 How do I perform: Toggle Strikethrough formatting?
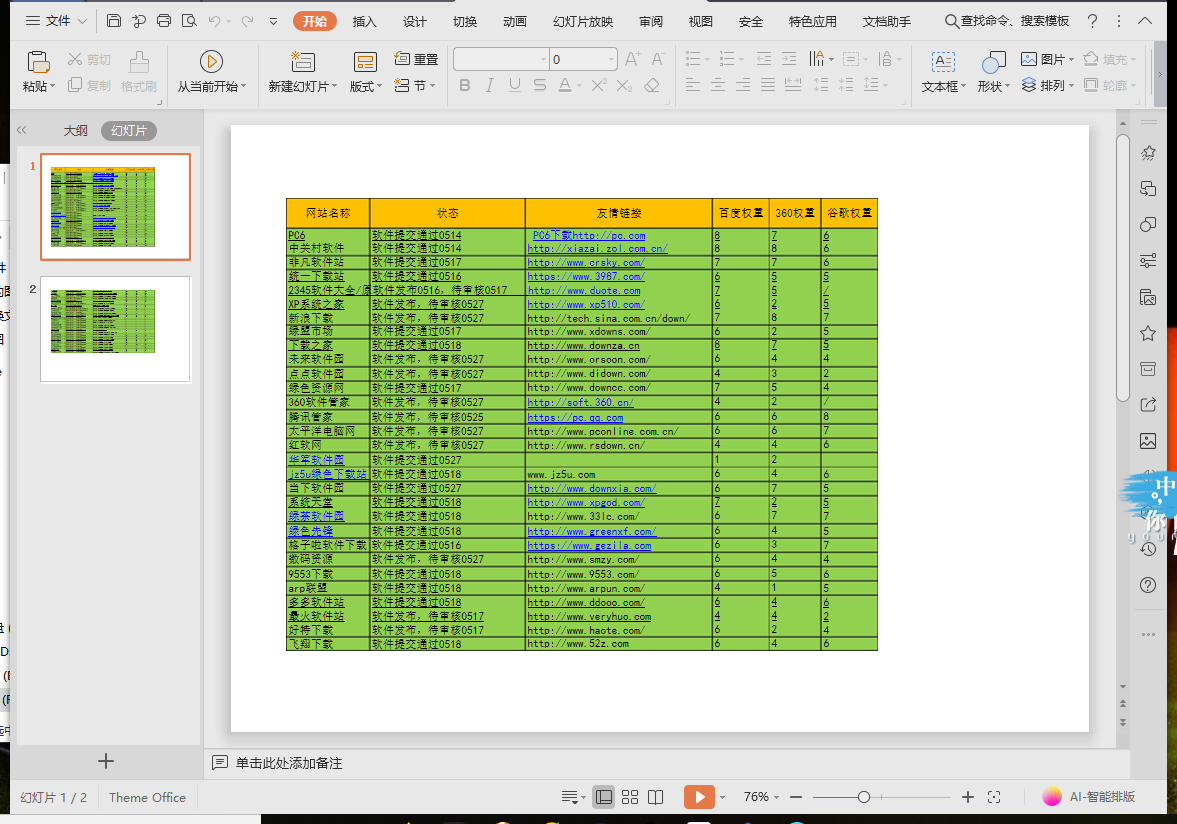pos(540,86)
